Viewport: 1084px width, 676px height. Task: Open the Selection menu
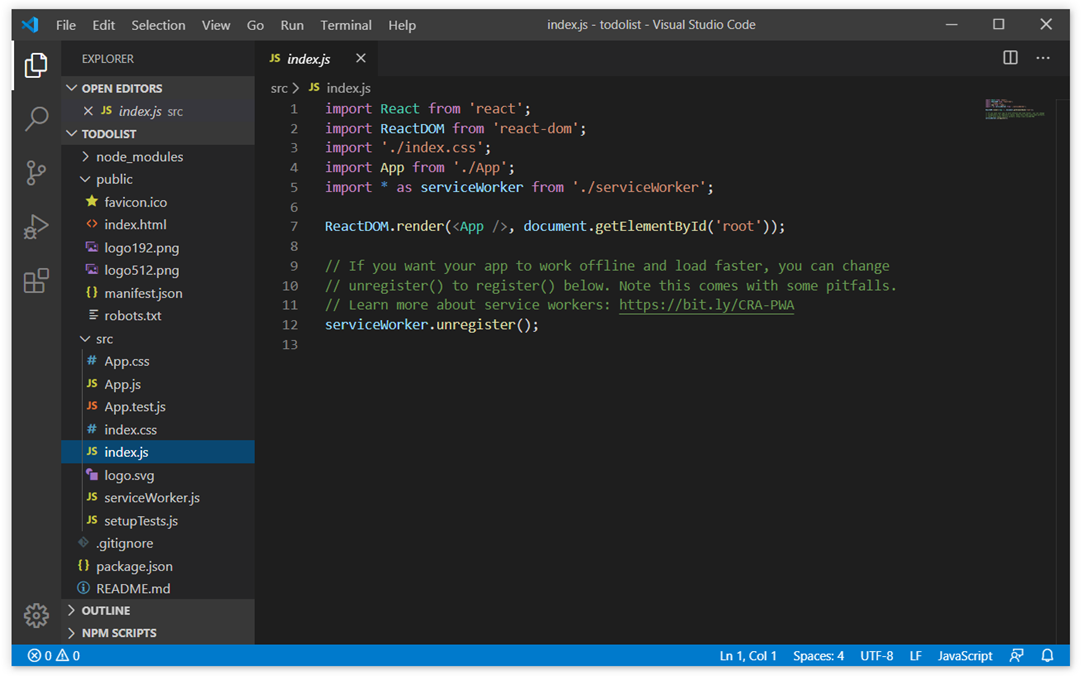click(158, 25)
